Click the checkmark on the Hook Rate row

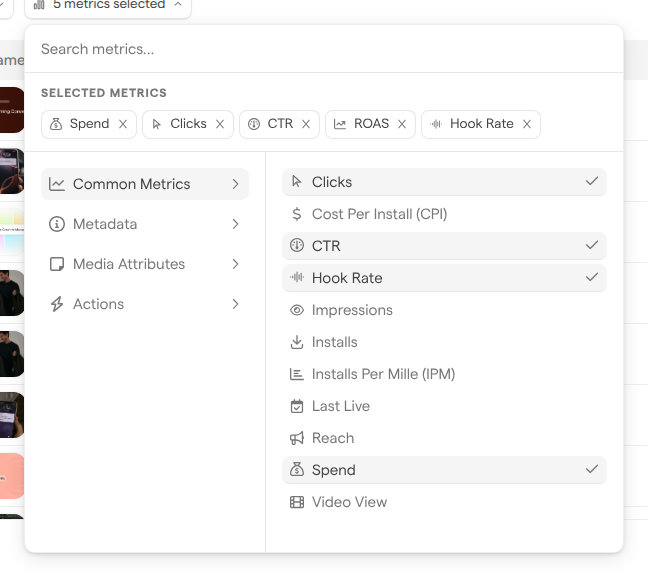tap(592, 277)
